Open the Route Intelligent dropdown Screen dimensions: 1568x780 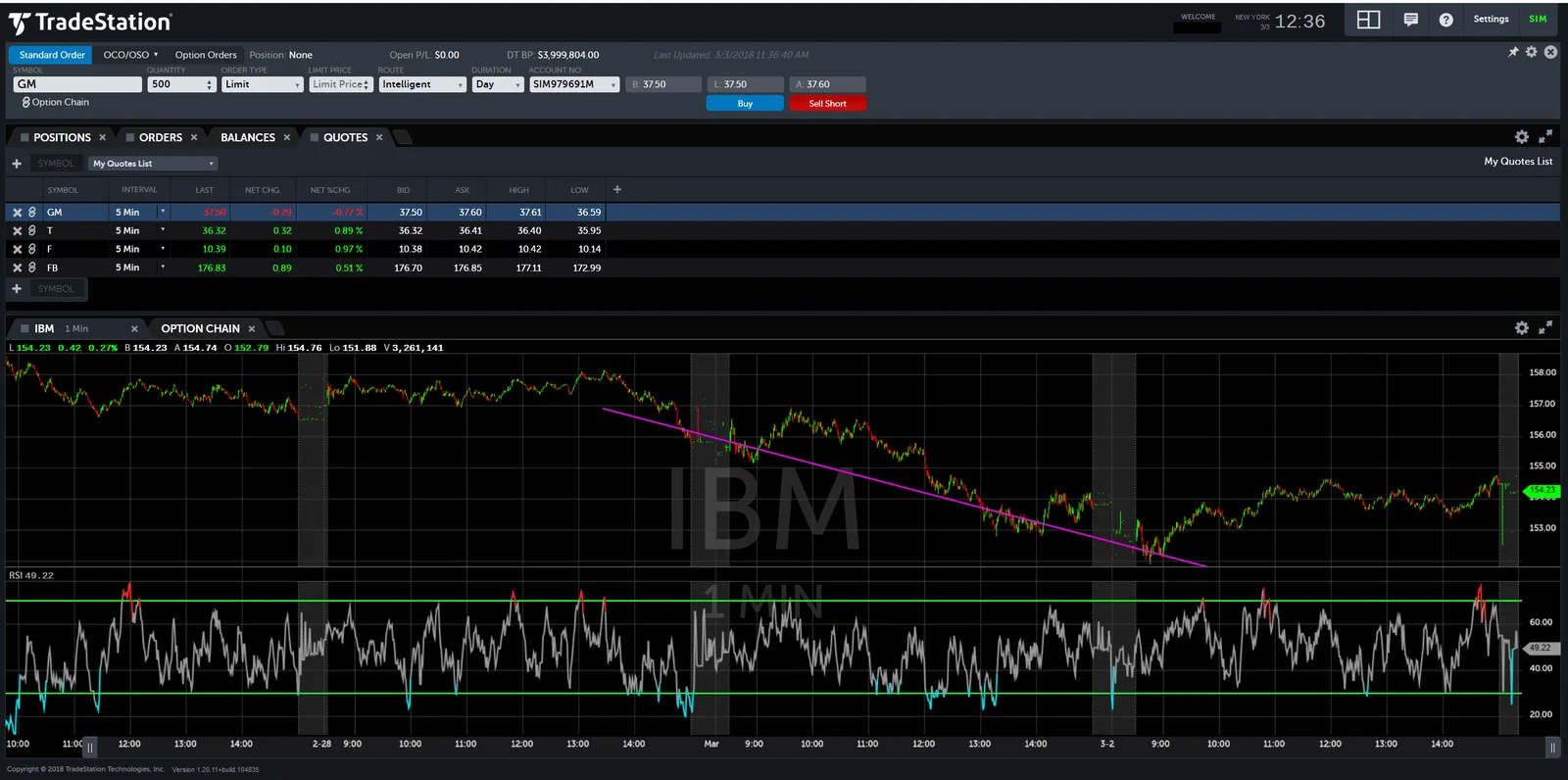pos(422,84)
